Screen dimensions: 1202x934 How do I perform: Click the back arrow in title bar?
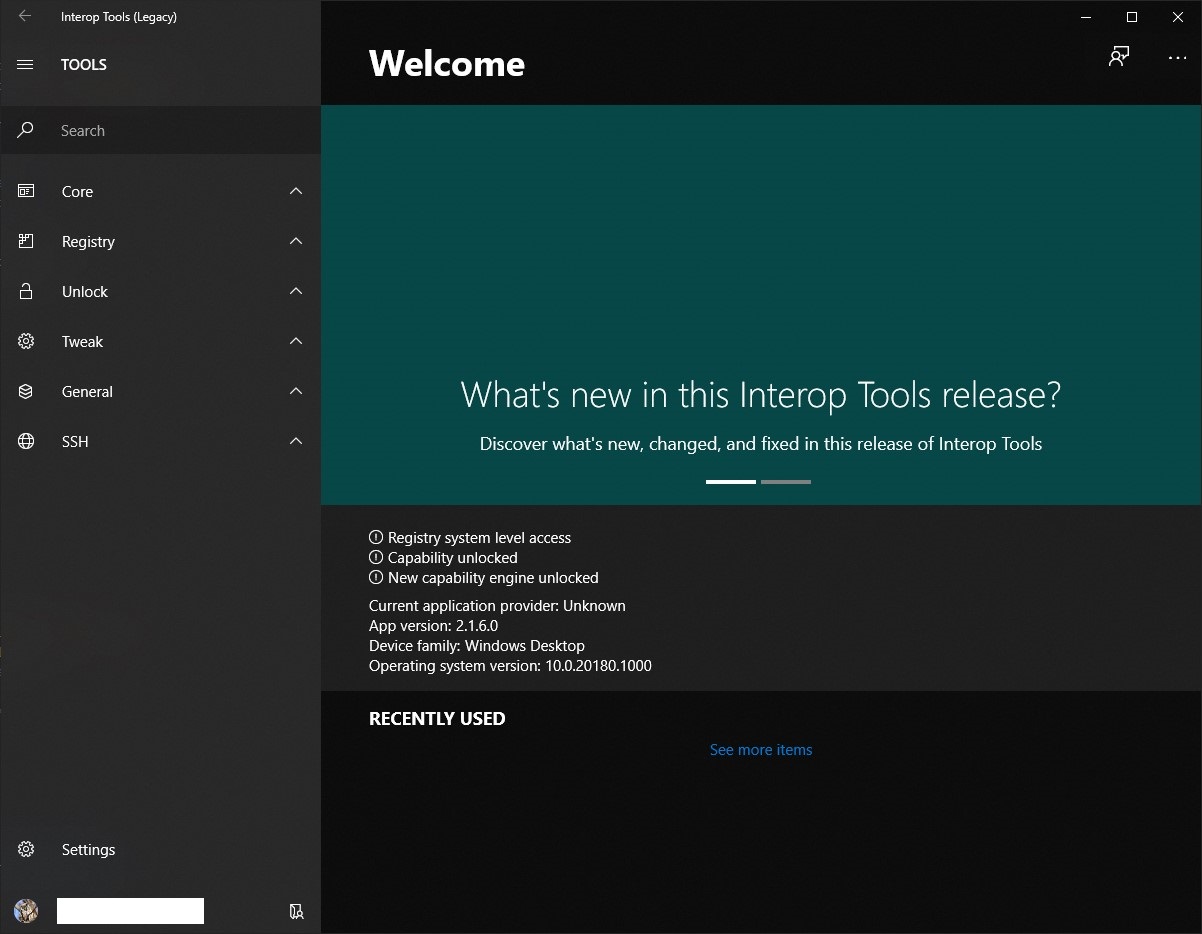coord(25,16)
